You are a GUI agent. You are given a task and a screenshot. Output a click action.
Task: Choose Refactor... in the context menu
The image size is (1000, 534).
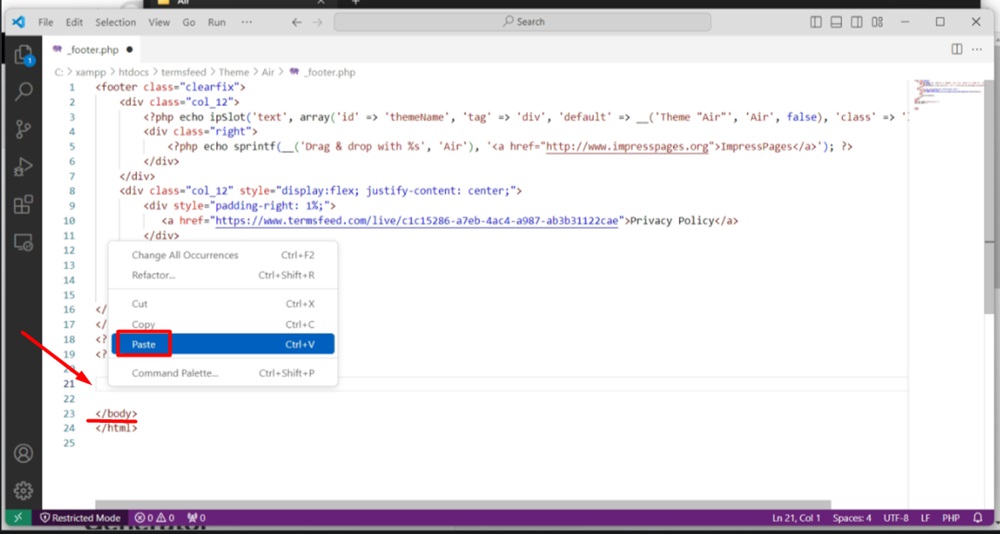[223, 276]
